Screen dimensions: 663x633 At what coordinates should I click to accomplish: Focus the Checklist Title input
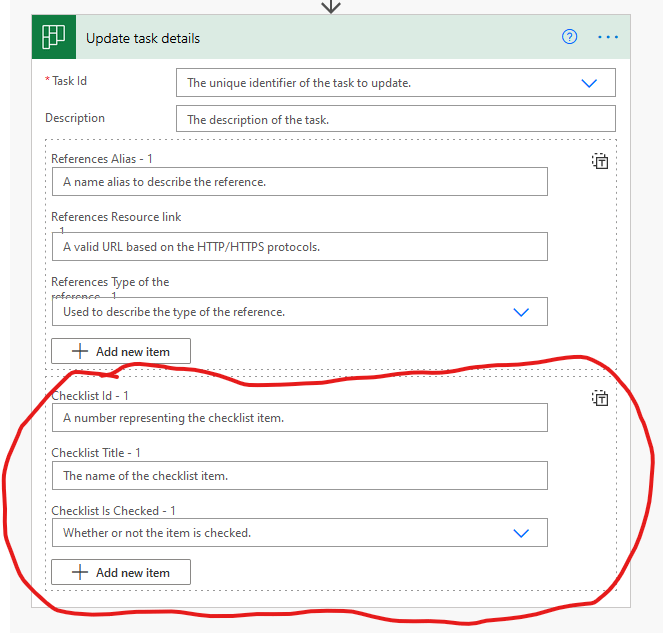click(299, 476)
